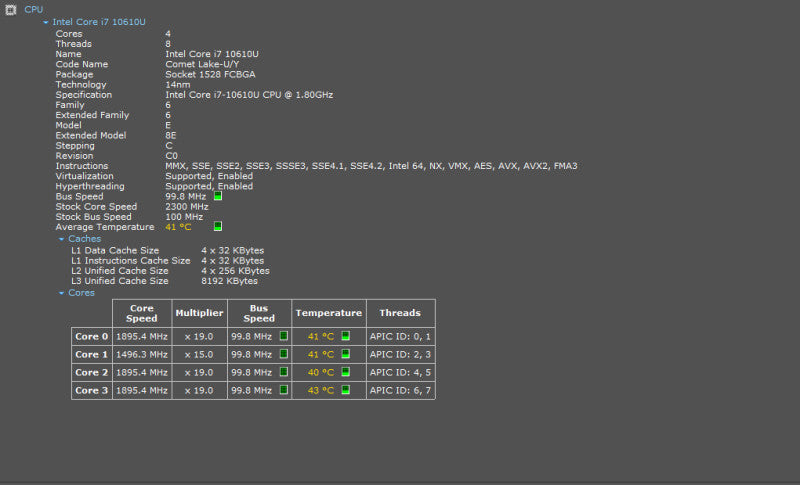Click the 2300 MHz stock core speed
Viewport: 800px width, 485px height.
click(x=187, y=207)
